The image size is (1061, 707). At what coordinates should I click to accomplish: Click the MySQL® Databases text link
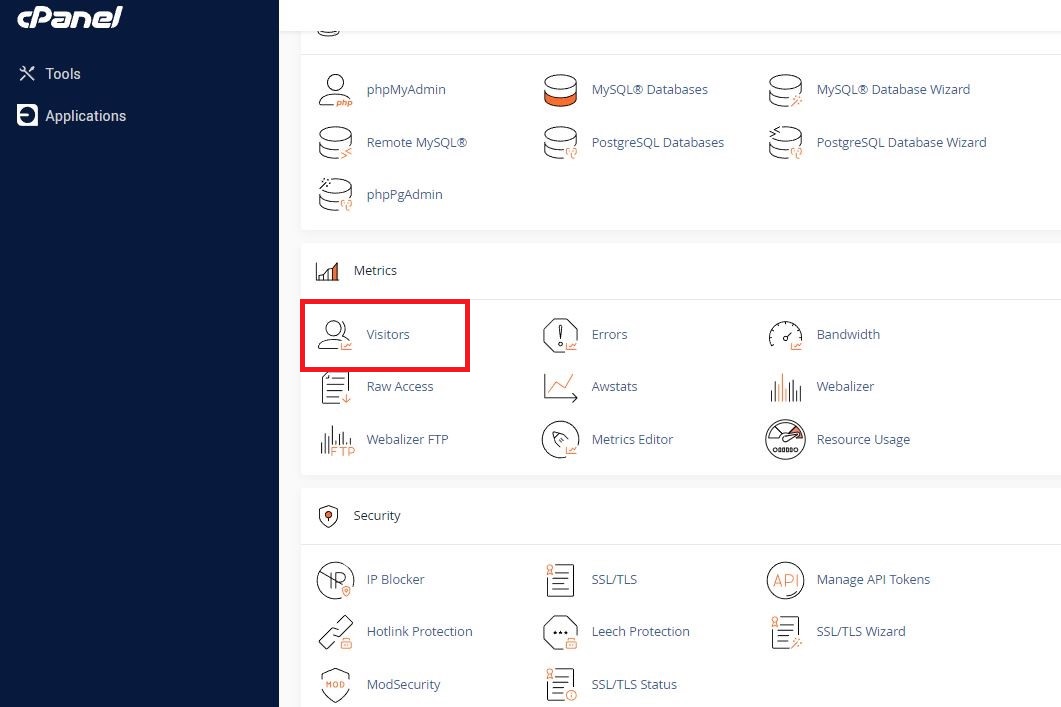[x=650, y=89]
